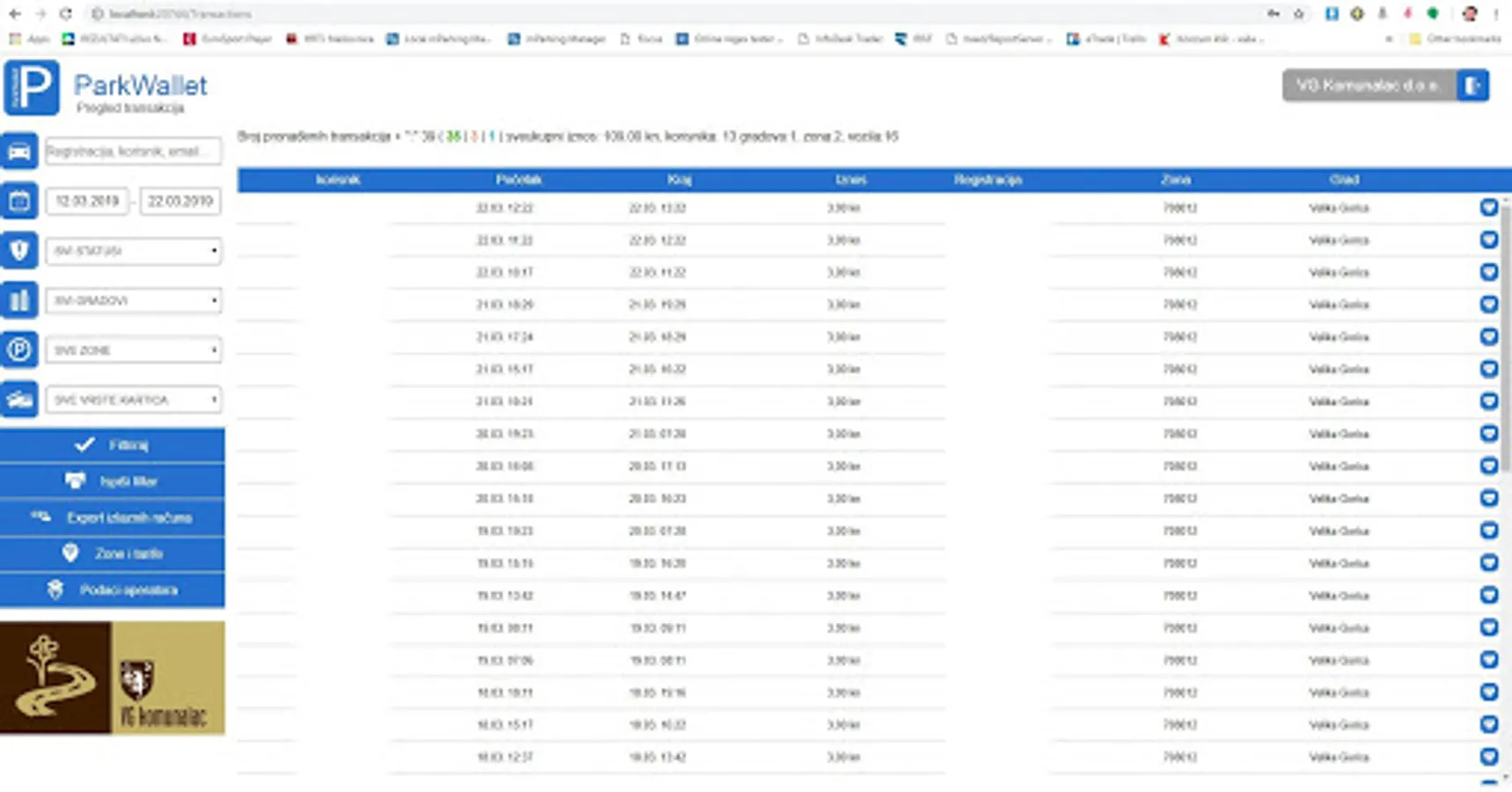Click the VG komunalac banner image
The height and width of the screenshot is (792, 1512).
(113, 678)
